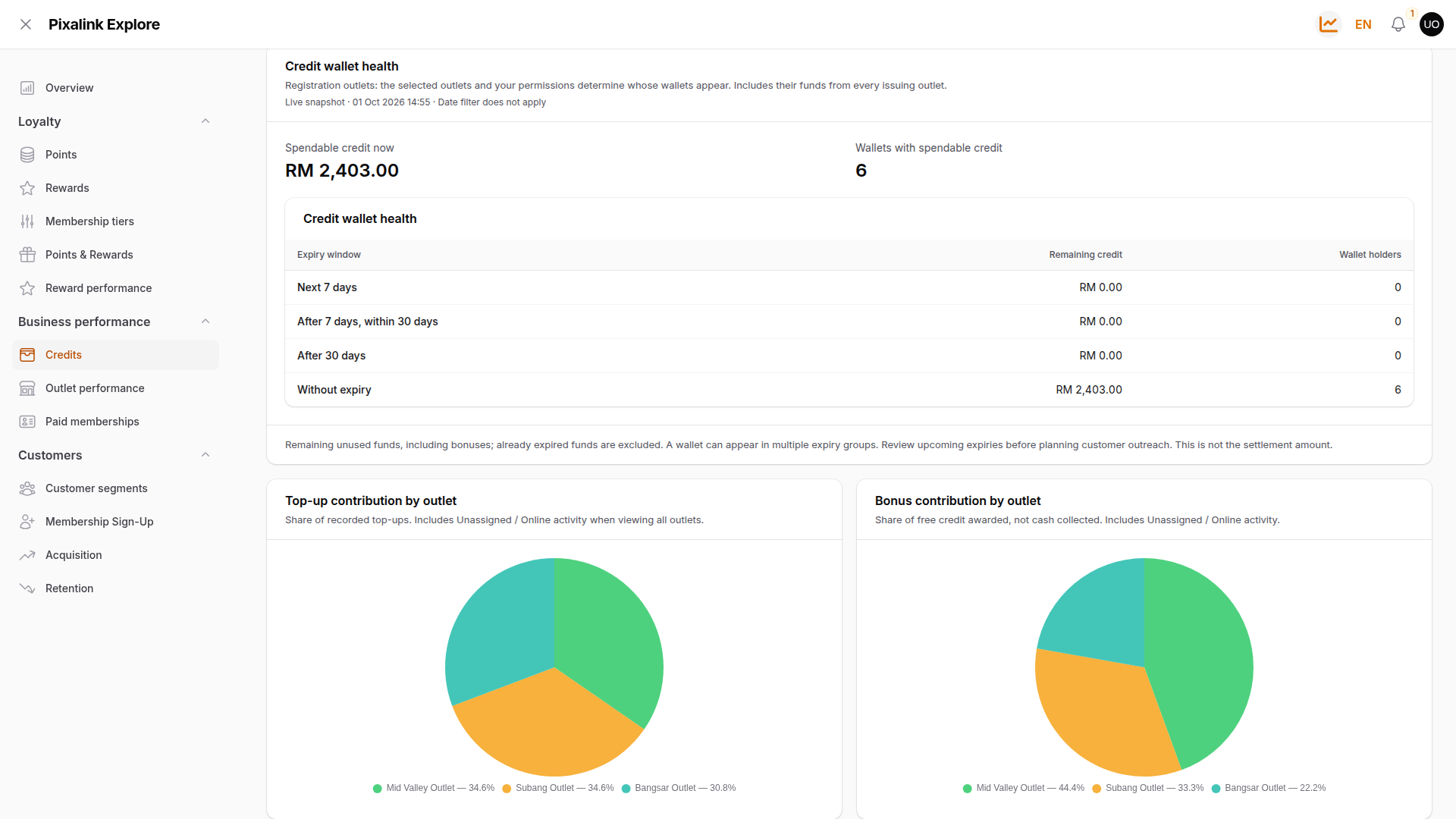Viewport: 1456px width, 819px height.
Task: Collapse the Loyalty section chevron
Action: click(206, 121)
